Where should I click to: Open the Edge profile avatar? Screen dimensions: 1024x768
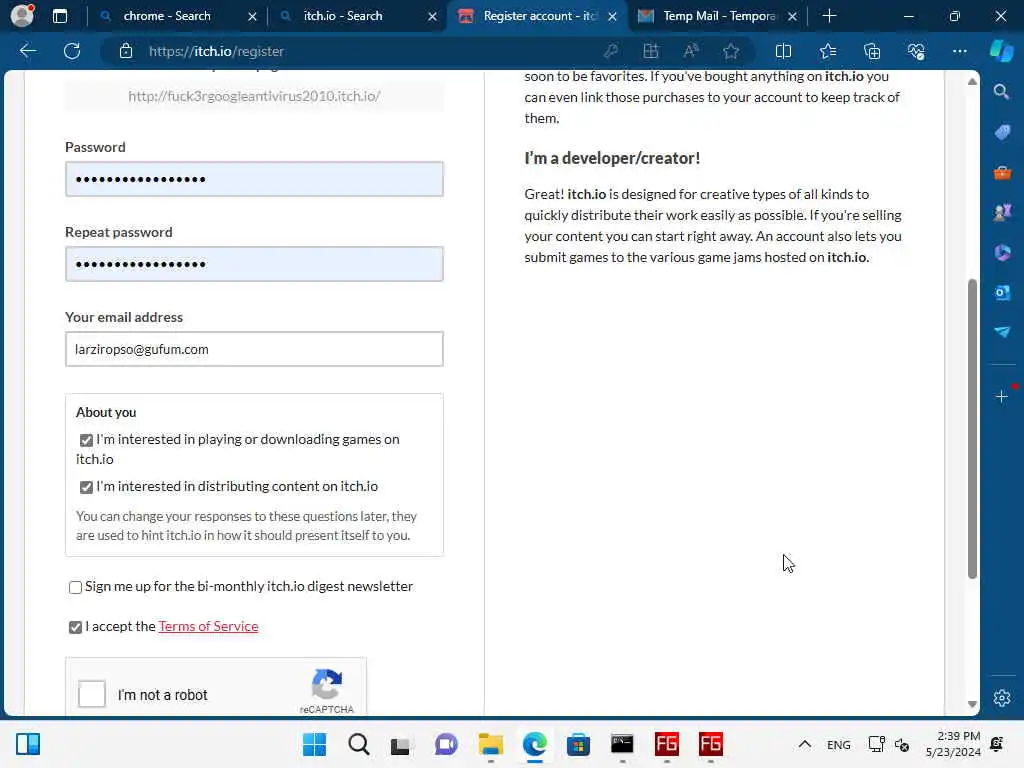(22, 15)
